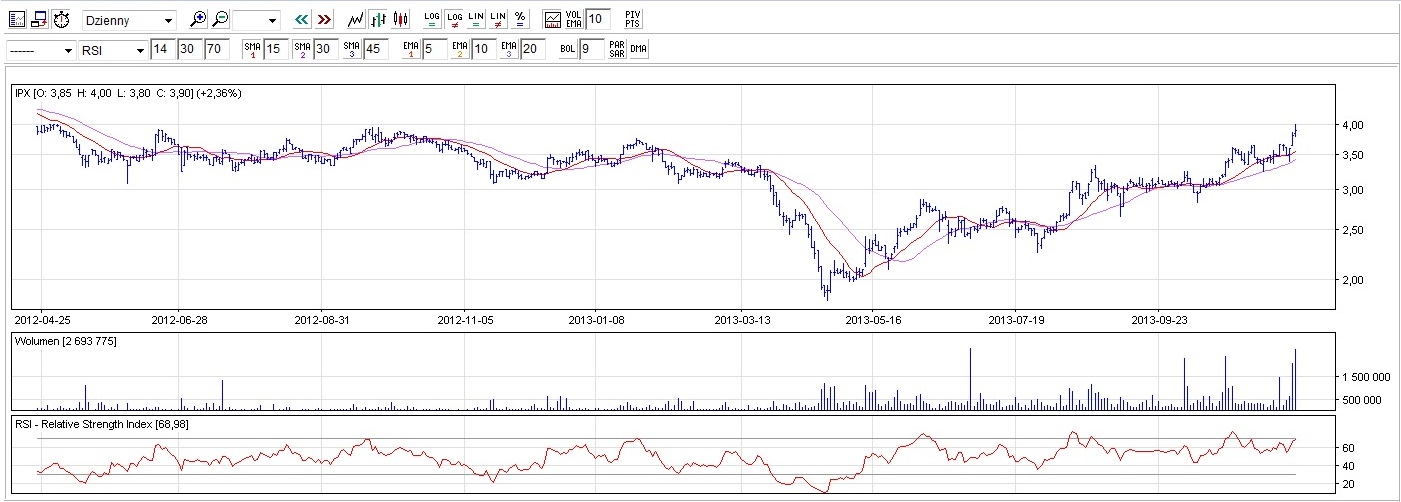Toggle the SMA 1 moving average
The height and width of the screenshot is (502, 1401).
pyautogui.click(x=253, y=49)
